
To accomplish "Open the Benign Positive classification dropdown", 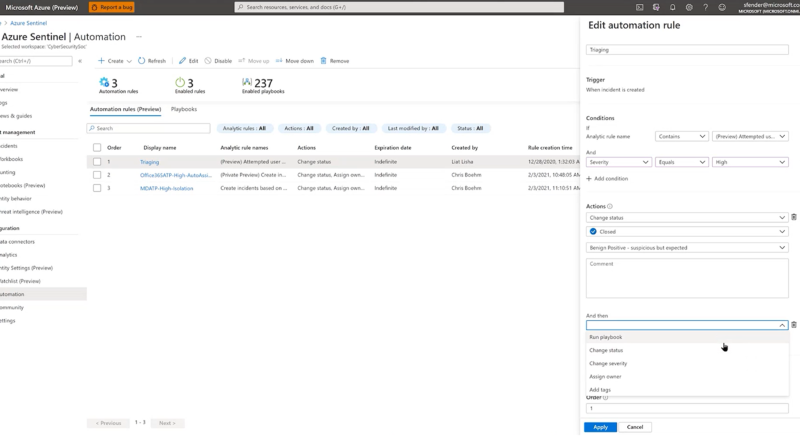I will pyautogui.click(x=687, y=248).
